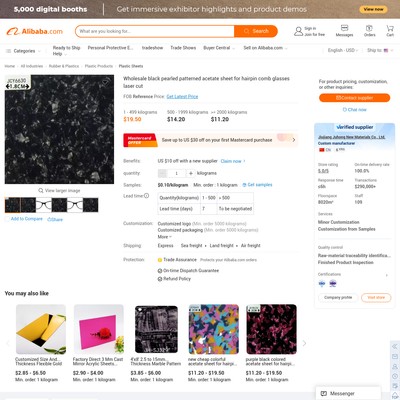This screenshot has height=400, width=400.
Task: Click the Lead time info icon
Action: 146,196
